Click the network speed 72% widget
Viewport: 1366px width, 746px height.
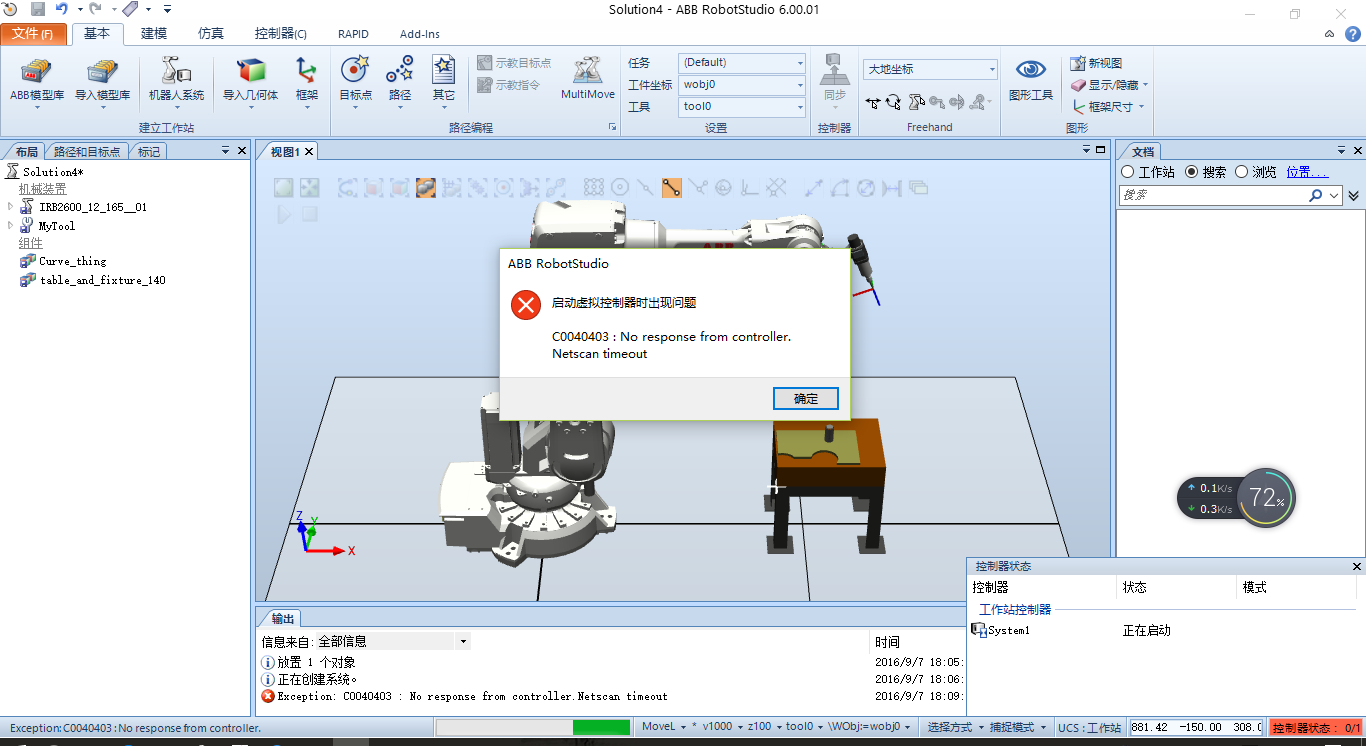click(1236, 498)
